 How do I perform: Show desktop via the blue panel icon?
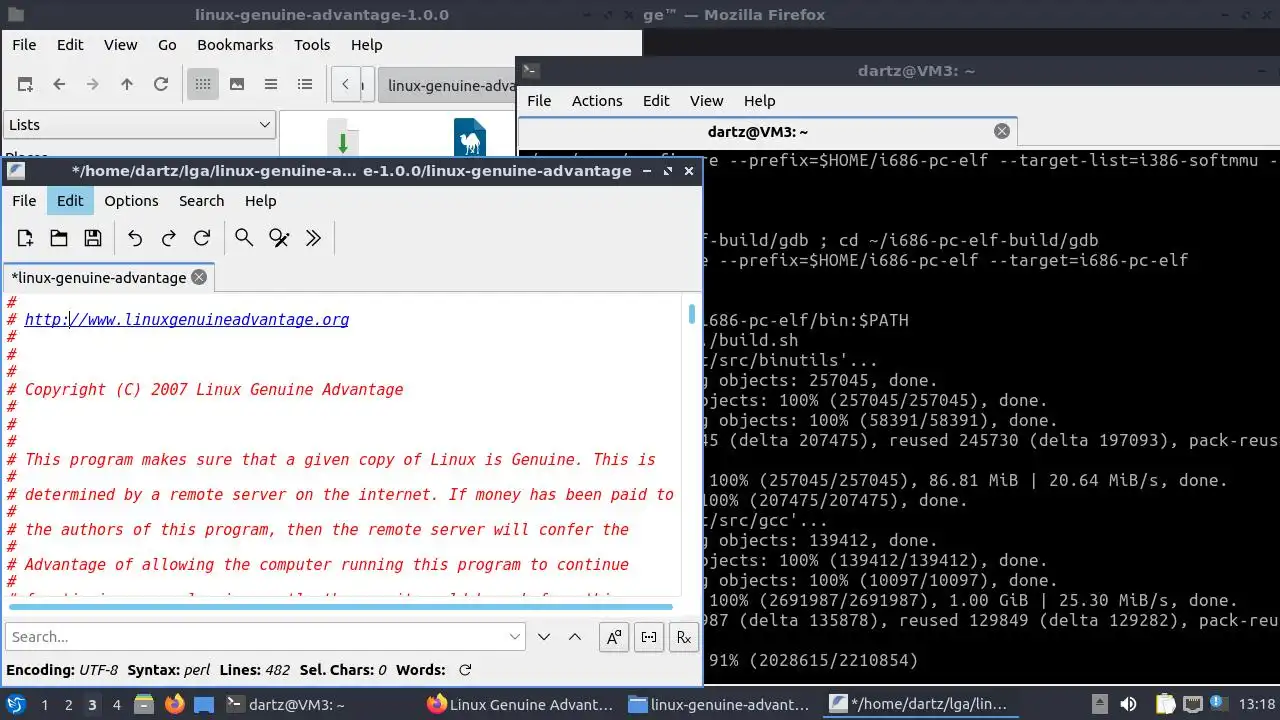point(204,704)
